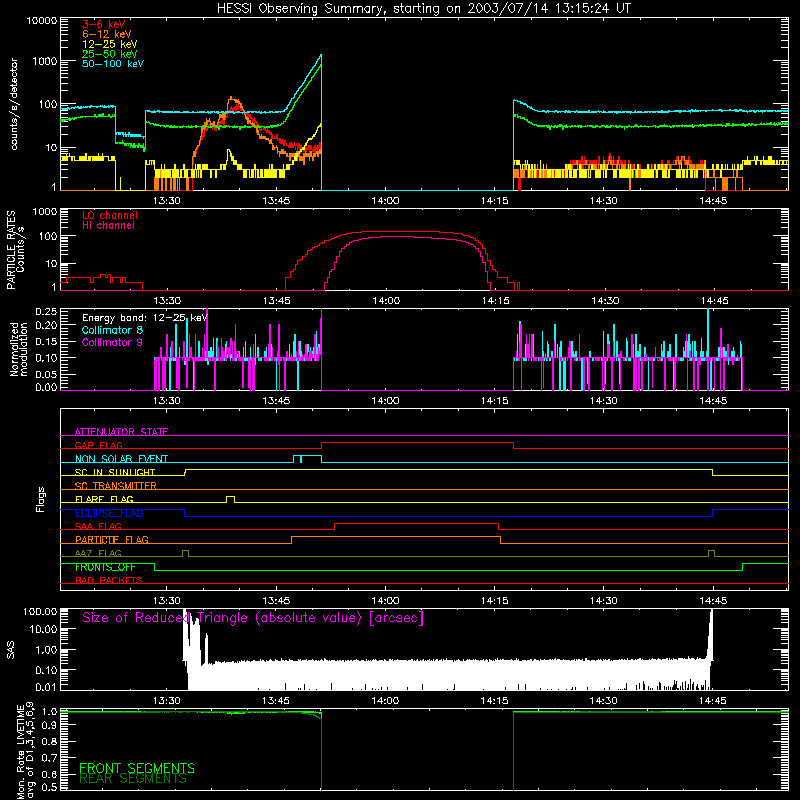Select the REAR SEGMENTS legend label
Image resolution: width=800 pixels, height=800 pixels.
click(x=133, y=779)
